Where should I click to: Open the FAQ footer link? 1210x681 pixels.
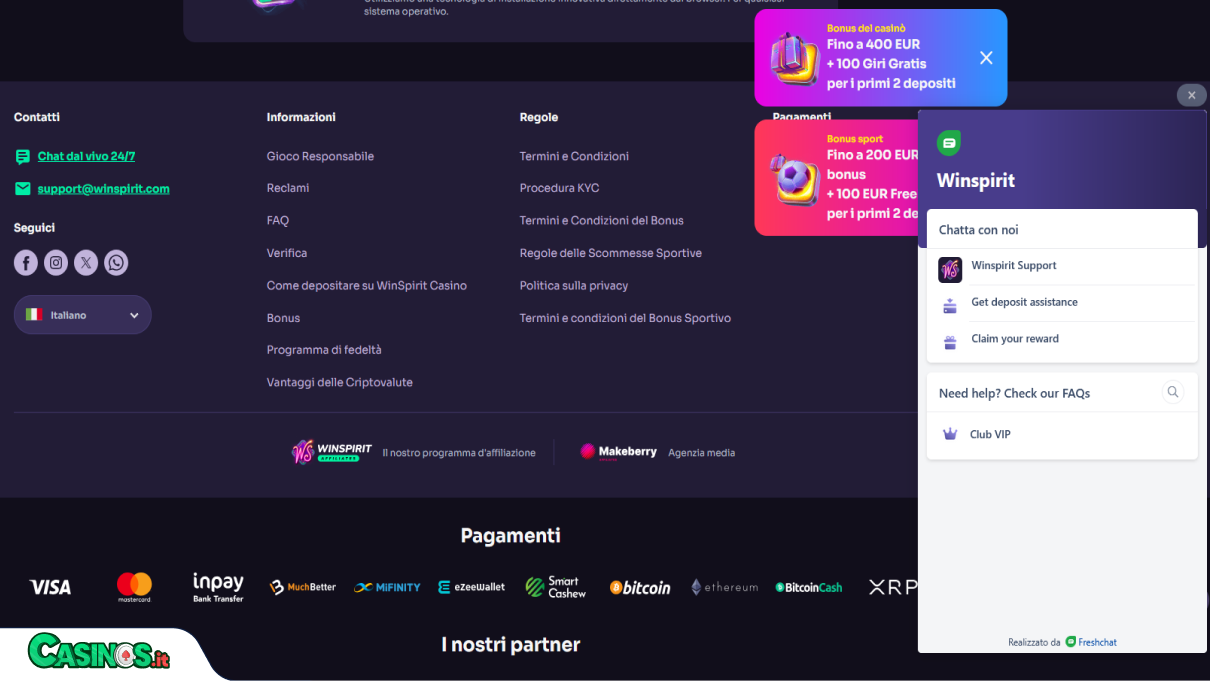coord(278,220)
